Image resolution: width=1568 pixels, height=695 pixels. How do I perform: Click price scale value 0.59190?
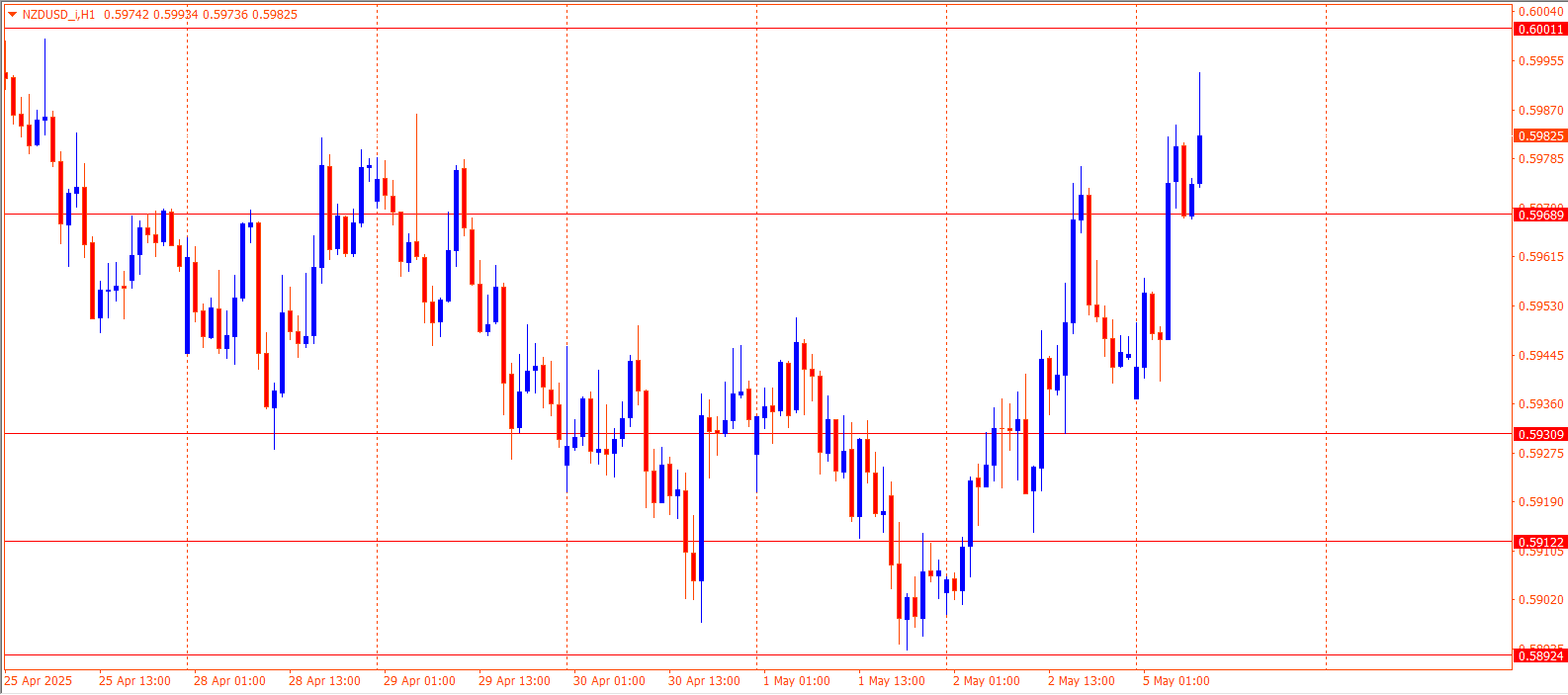coord(1541,501)
